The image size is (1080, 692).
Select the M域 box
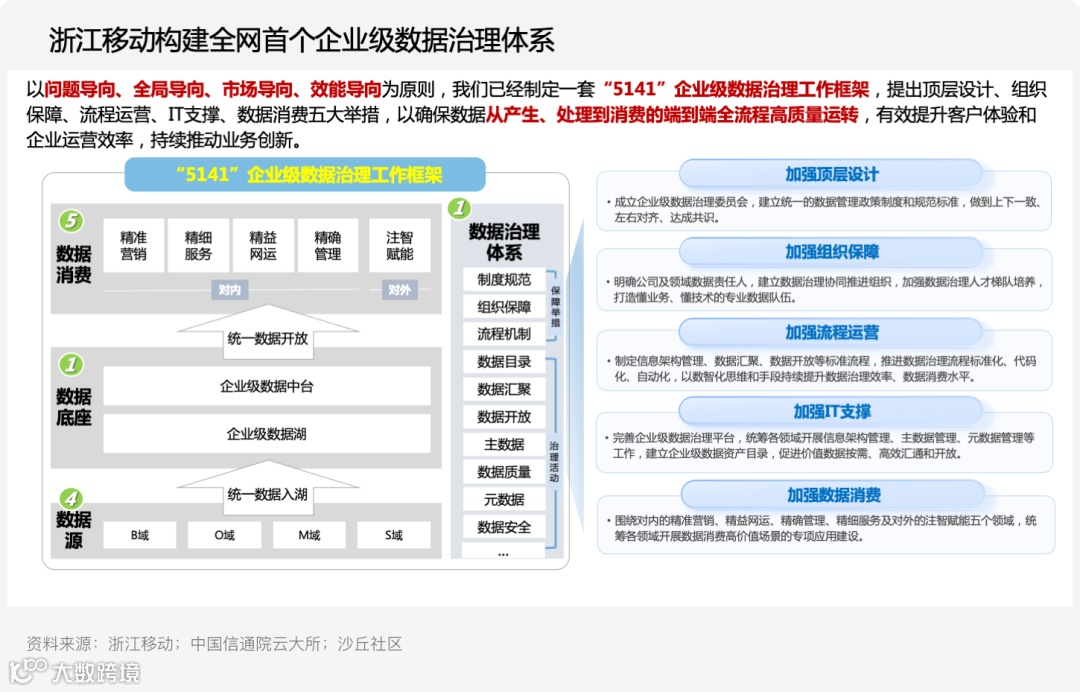coord(309,535)
